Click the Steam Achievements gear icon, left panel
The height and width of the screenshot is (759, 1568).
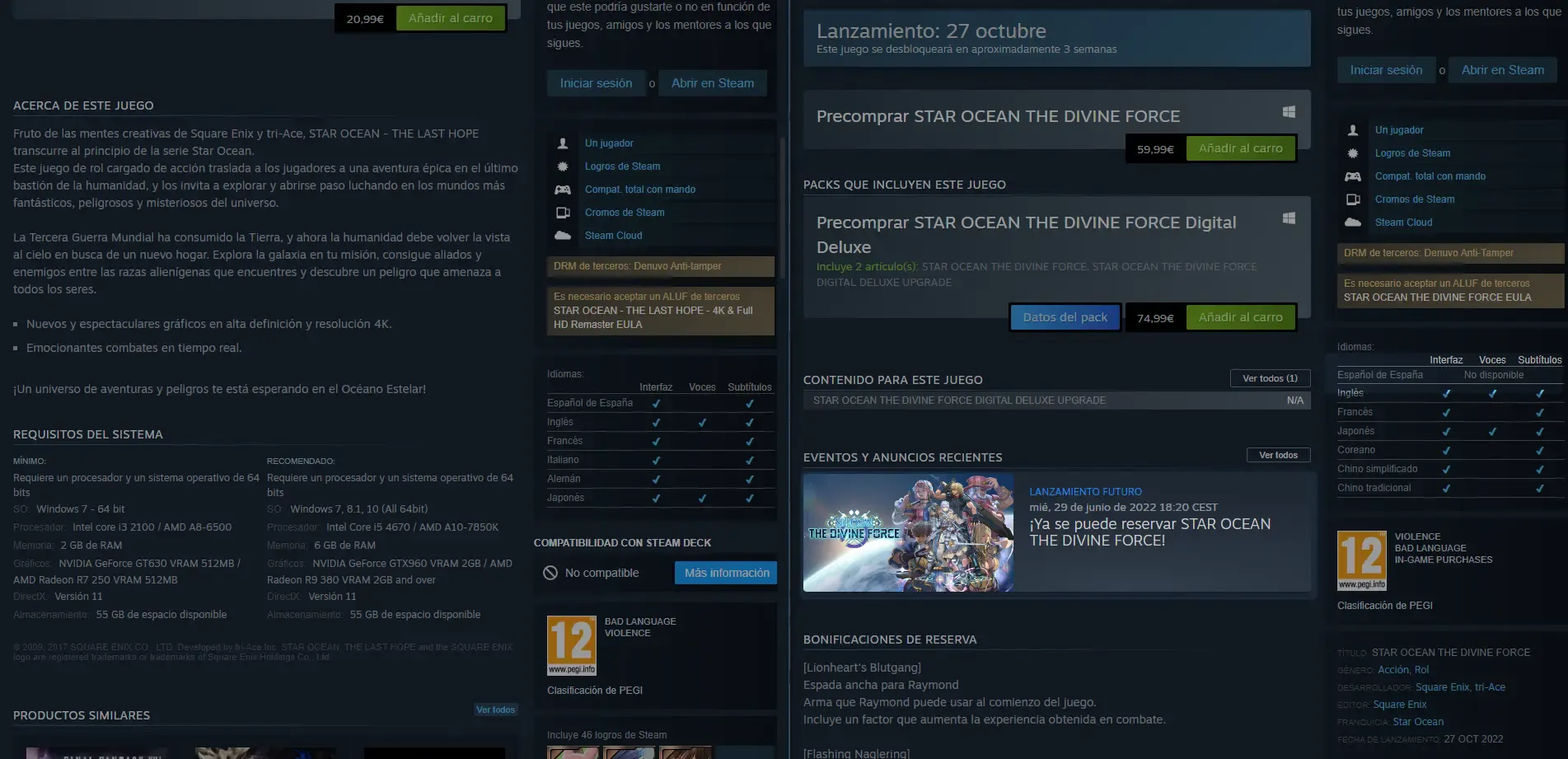click(563, 166)
